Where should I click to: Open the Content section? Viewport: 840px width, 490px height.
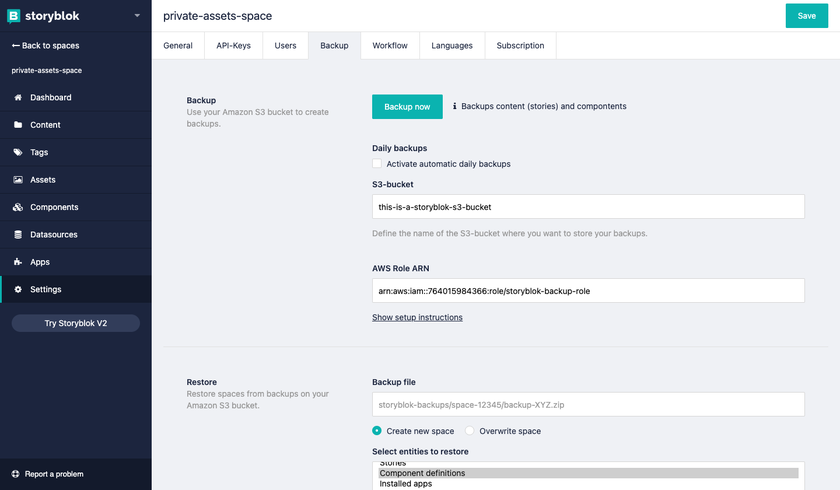coord(76,125)
